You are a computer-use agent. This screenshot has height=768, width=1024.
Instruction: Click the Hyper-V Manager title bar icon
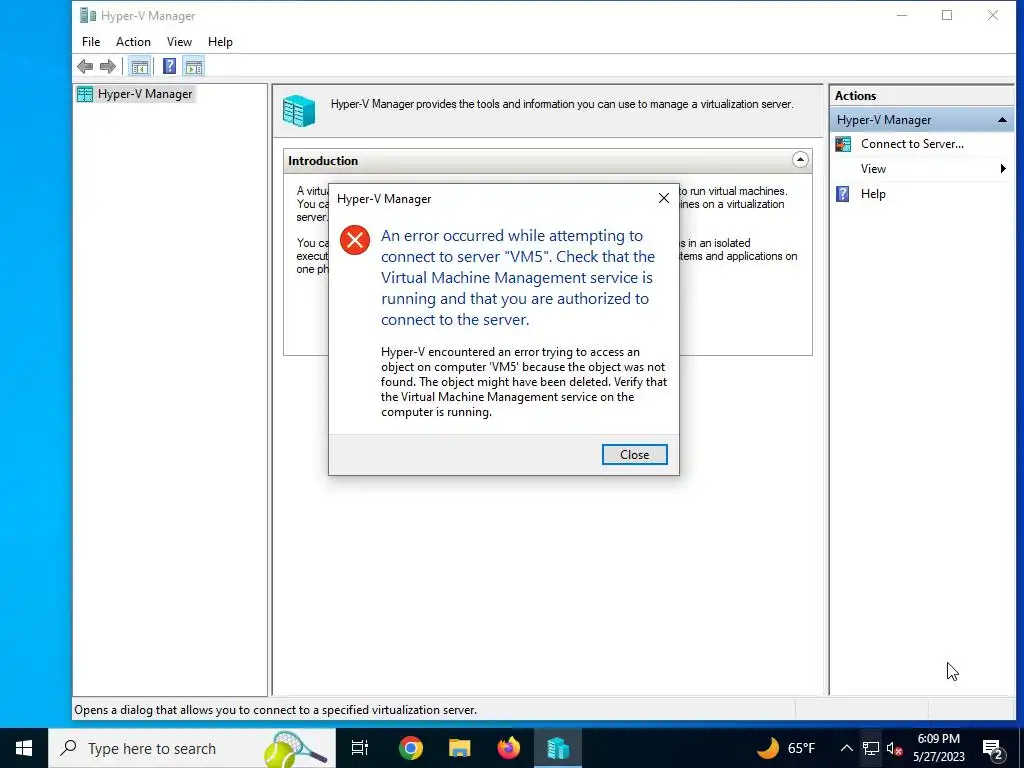(x=88, y=15)
